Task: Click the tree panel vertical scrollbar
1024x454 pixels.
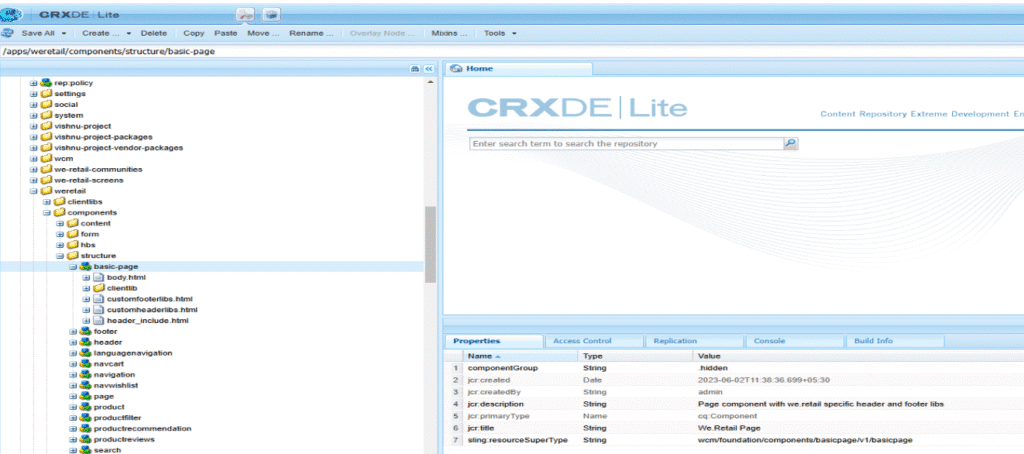Action: tap(430, 244)
